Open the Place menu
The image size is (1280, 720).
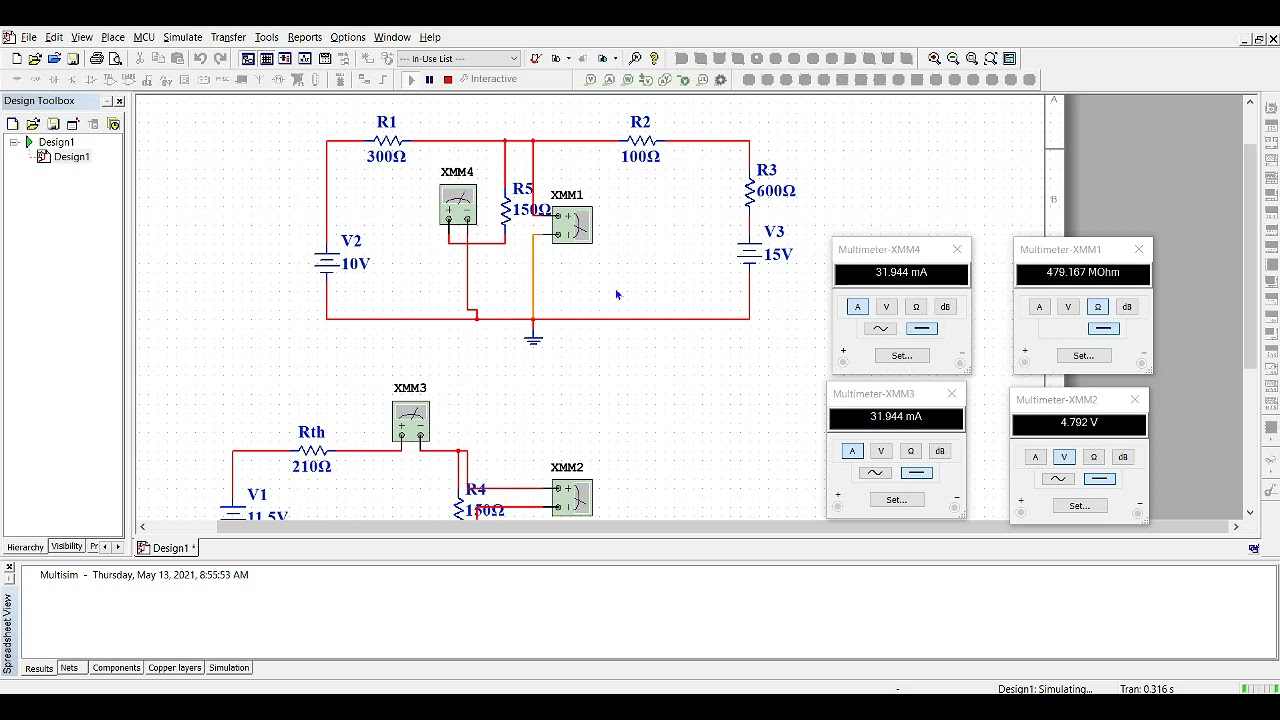click(x=113, y=37)
